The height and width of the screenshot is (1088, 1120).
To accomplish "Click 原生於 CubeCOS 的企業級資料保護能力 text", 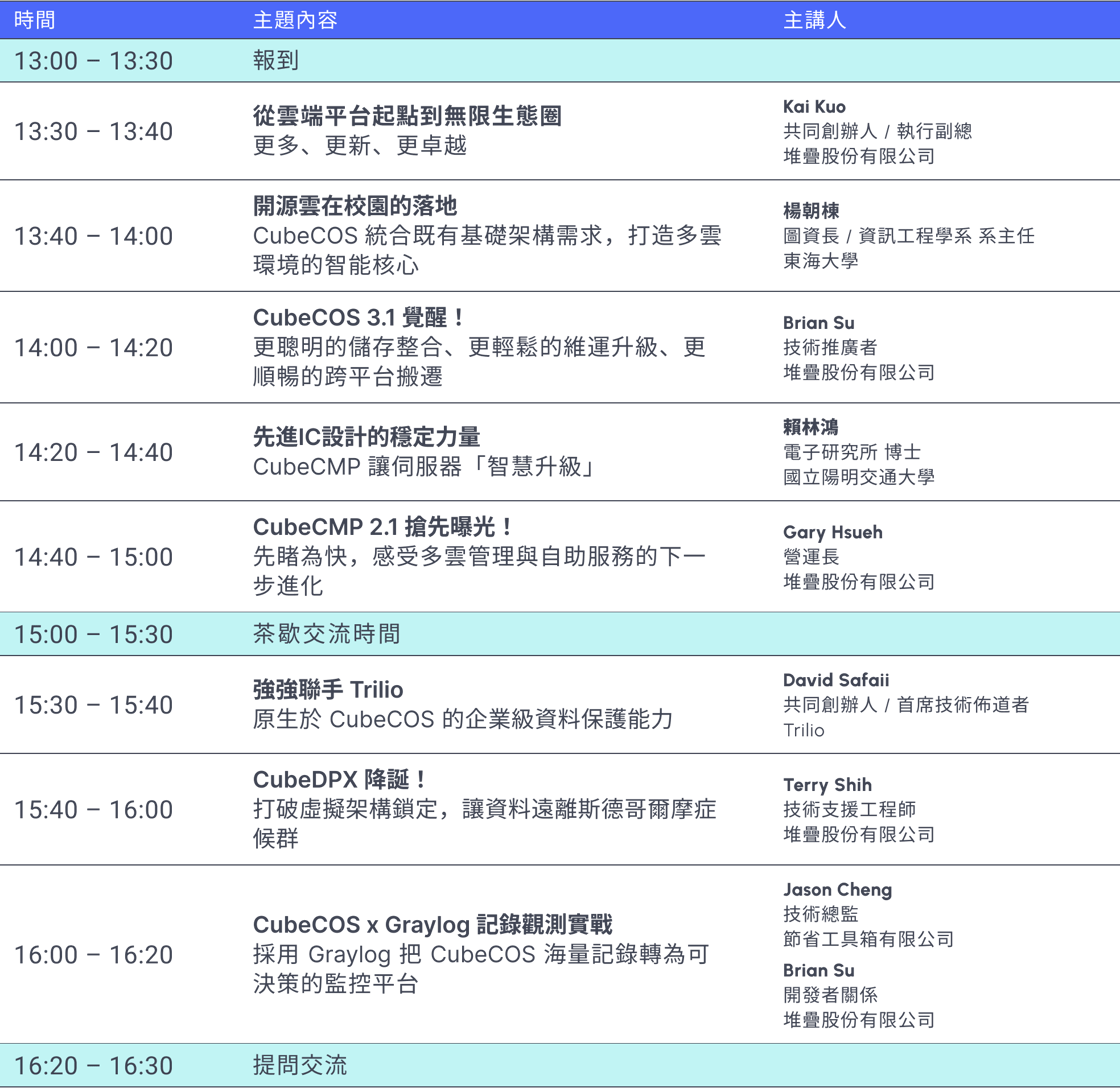I will coord(463,719).
